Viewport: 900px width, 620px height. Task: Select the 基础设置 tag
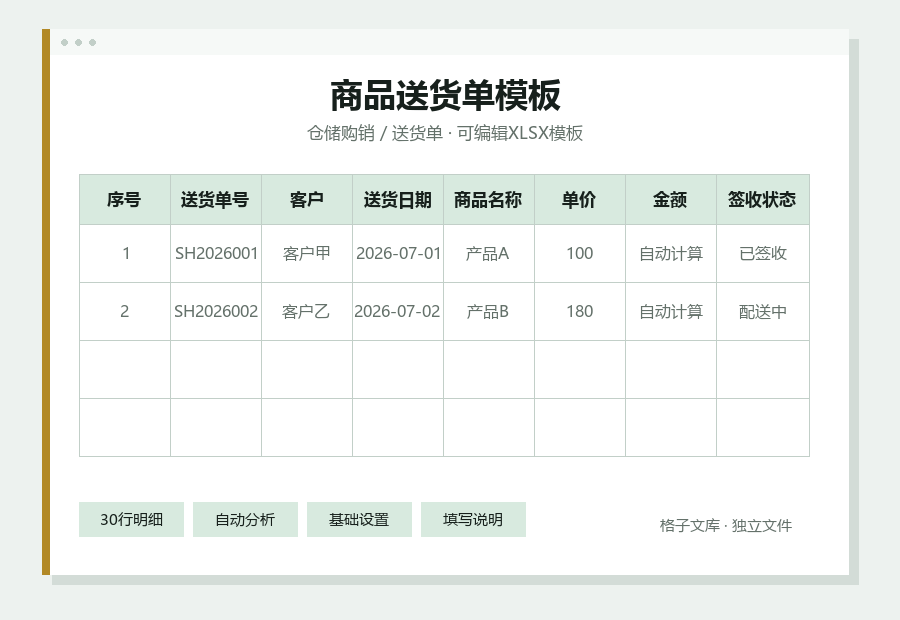(x=359, y=520)
